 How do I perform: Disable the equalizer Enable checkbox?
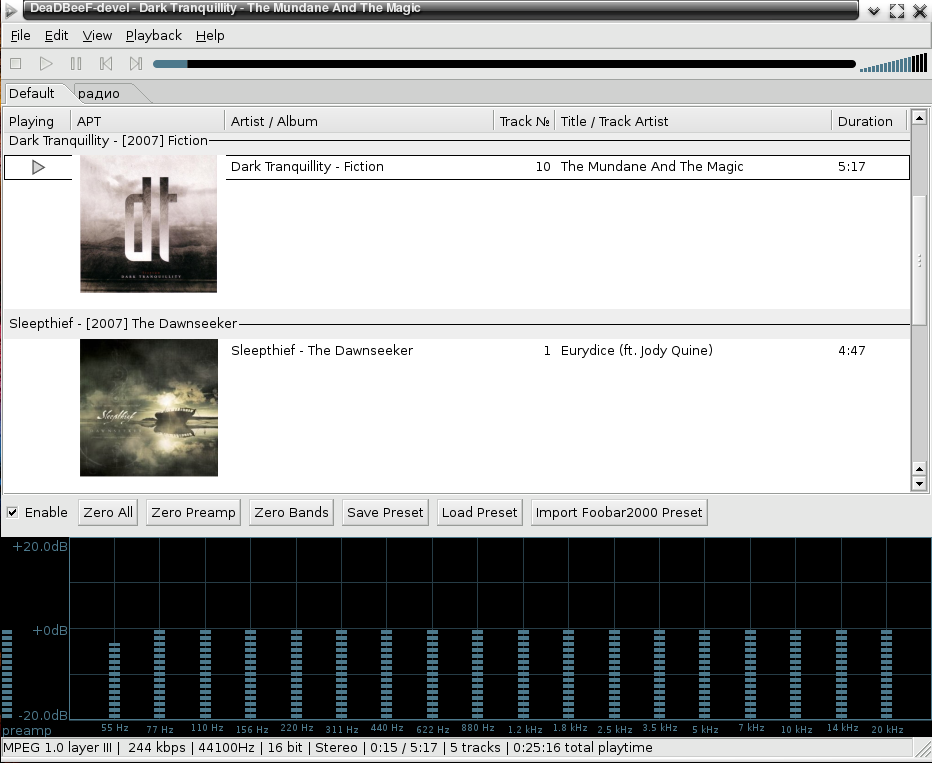[13, 512]
